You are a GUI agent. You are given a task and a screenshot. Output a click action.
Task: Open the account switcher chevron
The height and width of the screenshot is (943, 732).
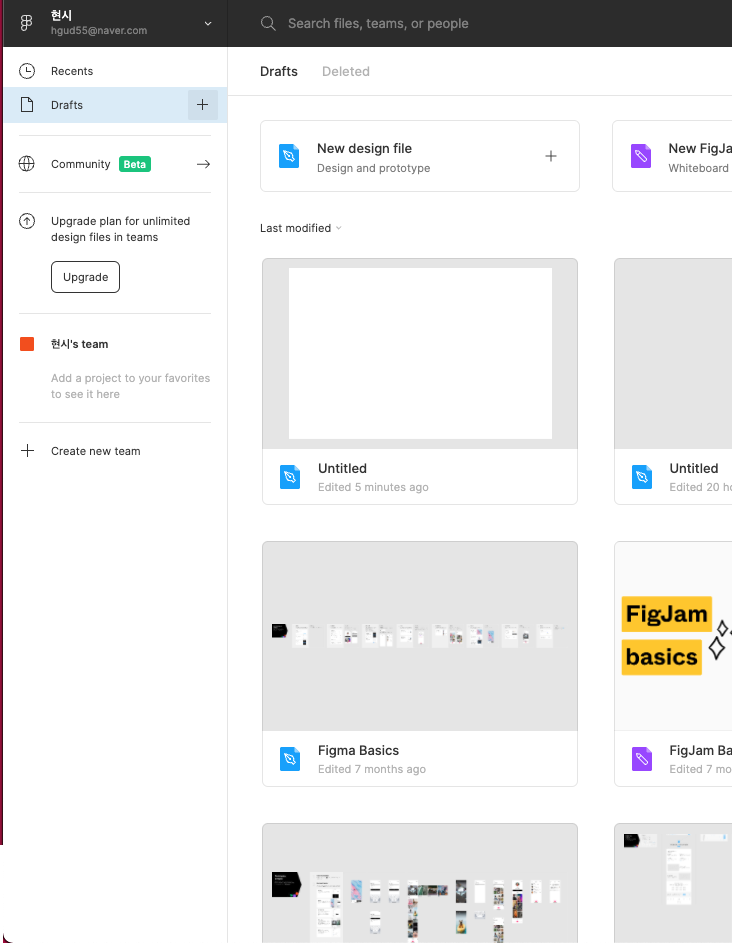(x=208, y=23)
